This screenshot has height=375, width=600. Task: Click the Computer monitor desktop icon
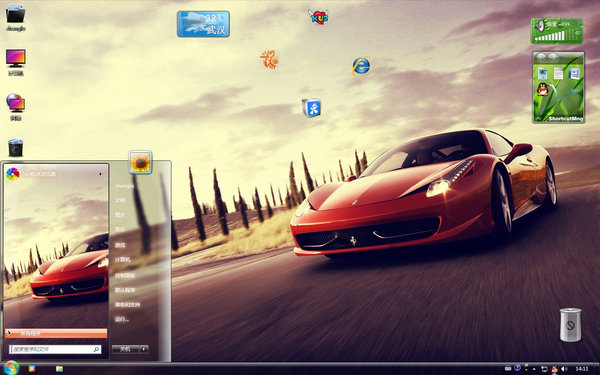click(16, 58)
